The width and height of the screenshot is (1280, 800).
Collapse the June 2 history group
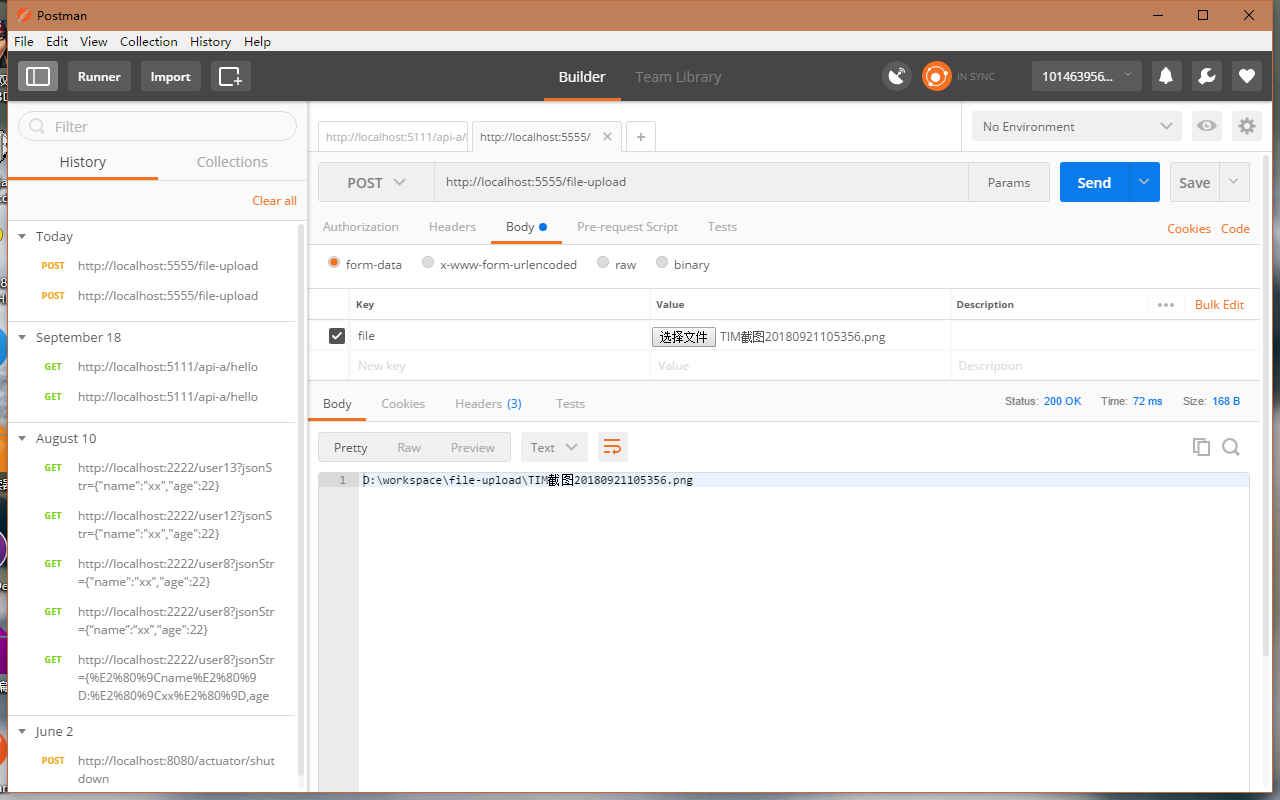(x=22, y=731)
